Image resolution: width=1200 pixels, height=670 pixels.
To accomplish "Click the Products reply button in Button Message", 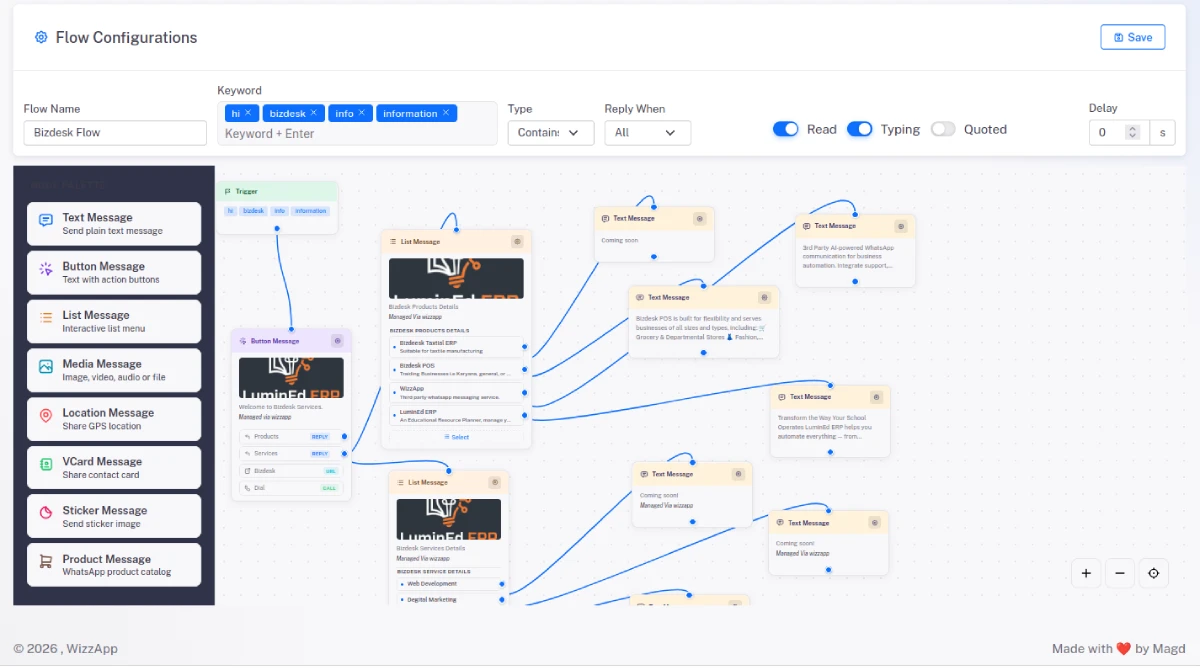I will point(291,437).
